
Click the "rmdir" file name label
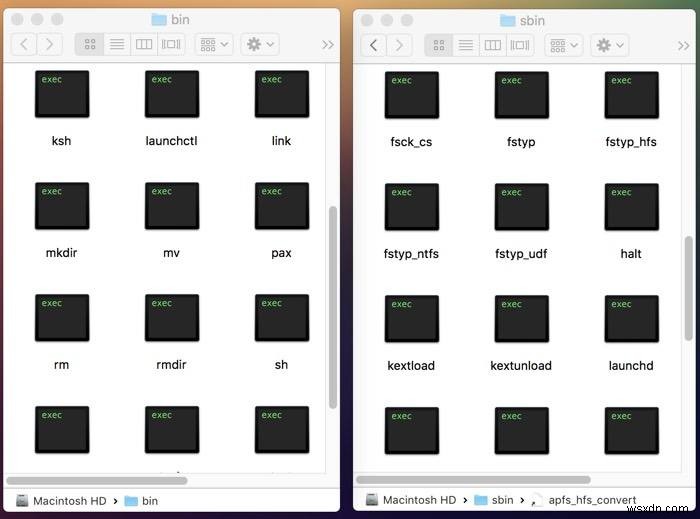tap(171, 365)
